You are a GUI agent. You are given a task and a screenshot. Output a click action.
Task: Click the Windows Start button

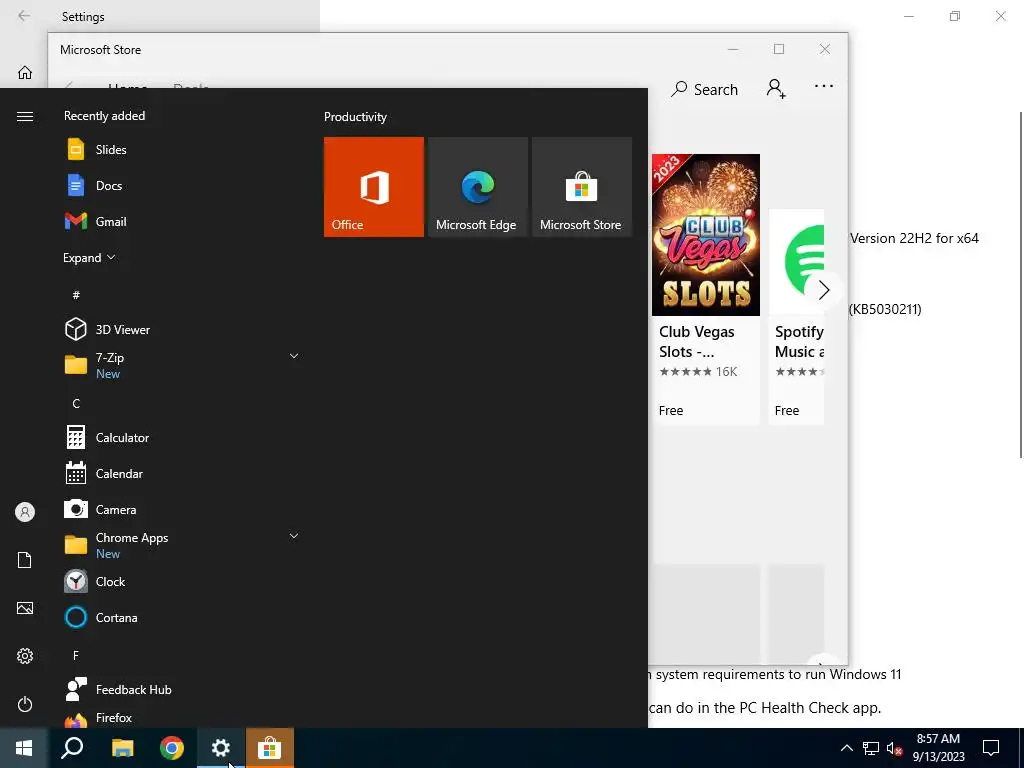[x=24, y=748]
